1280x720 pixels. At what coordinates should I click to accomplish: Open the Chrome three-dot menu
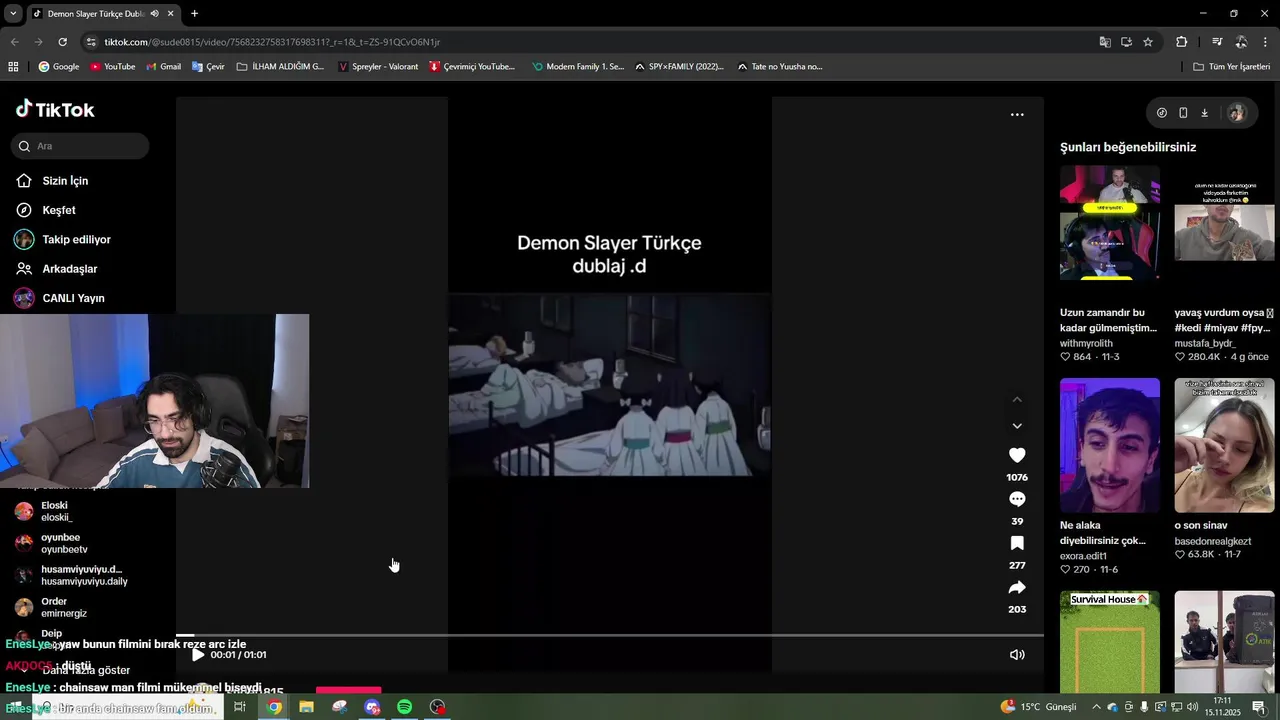click(x=1265, y=42)
